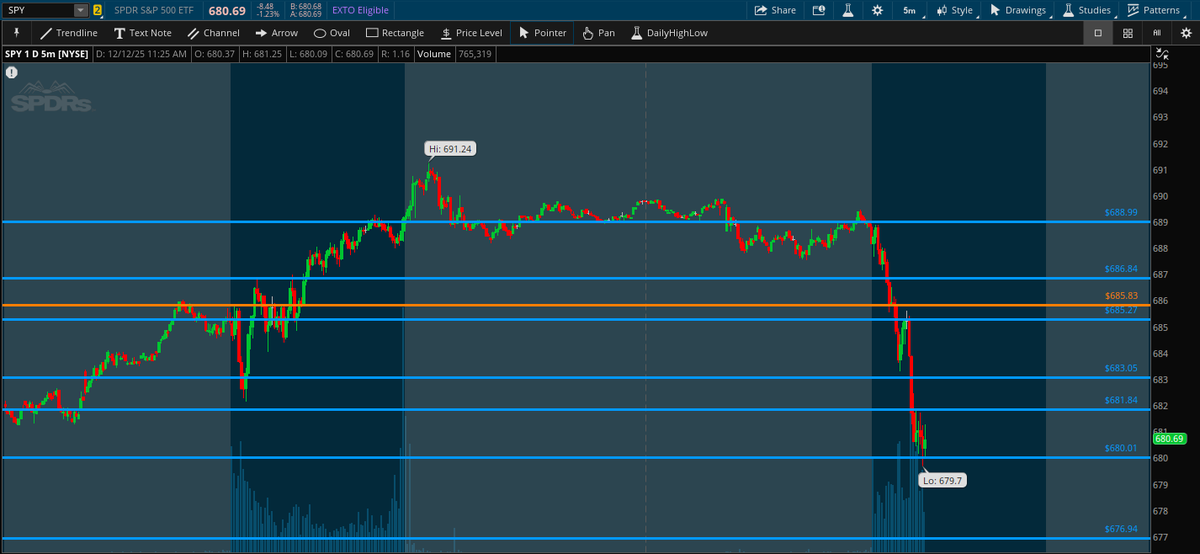Open chart settings gear in top bar
Viewport: 1200px width, 554px height.
877,10
